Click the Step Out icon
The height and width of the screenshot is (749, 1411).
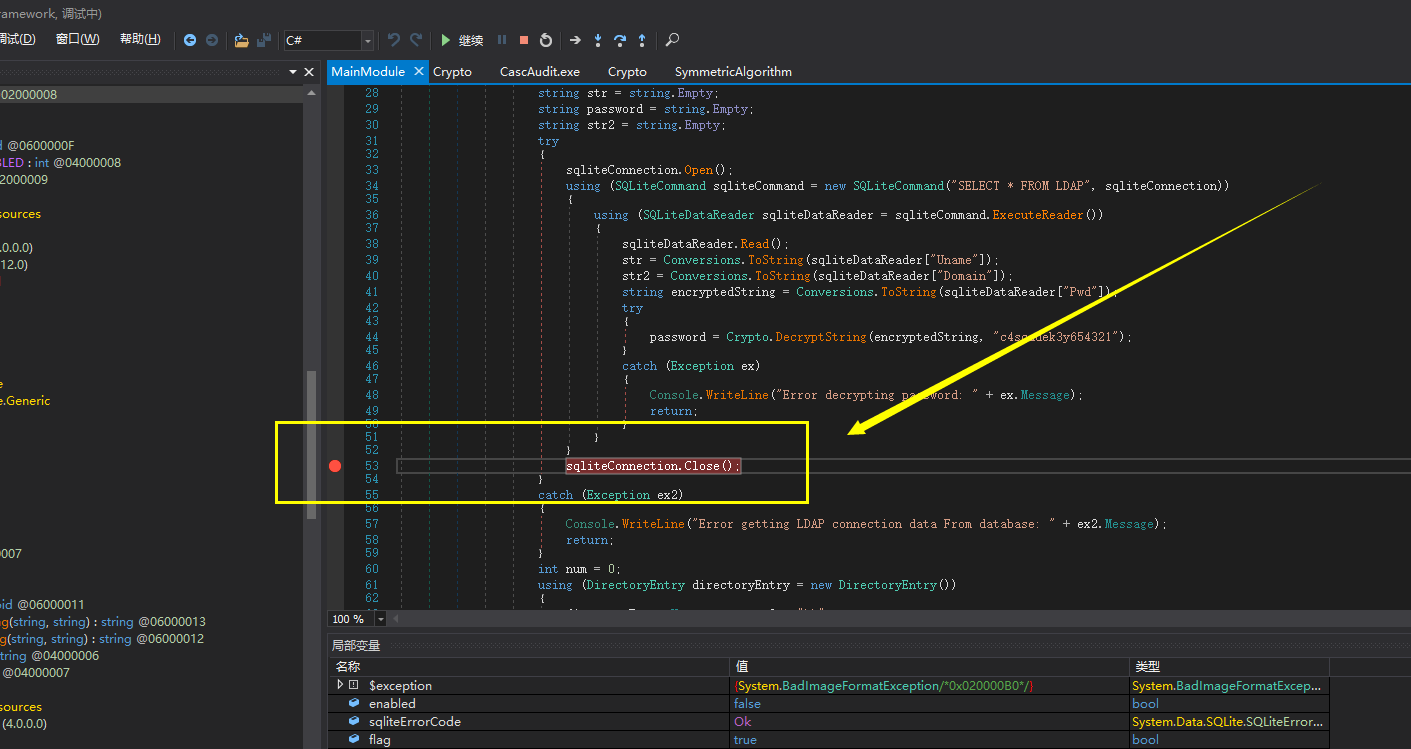(642, 40)
